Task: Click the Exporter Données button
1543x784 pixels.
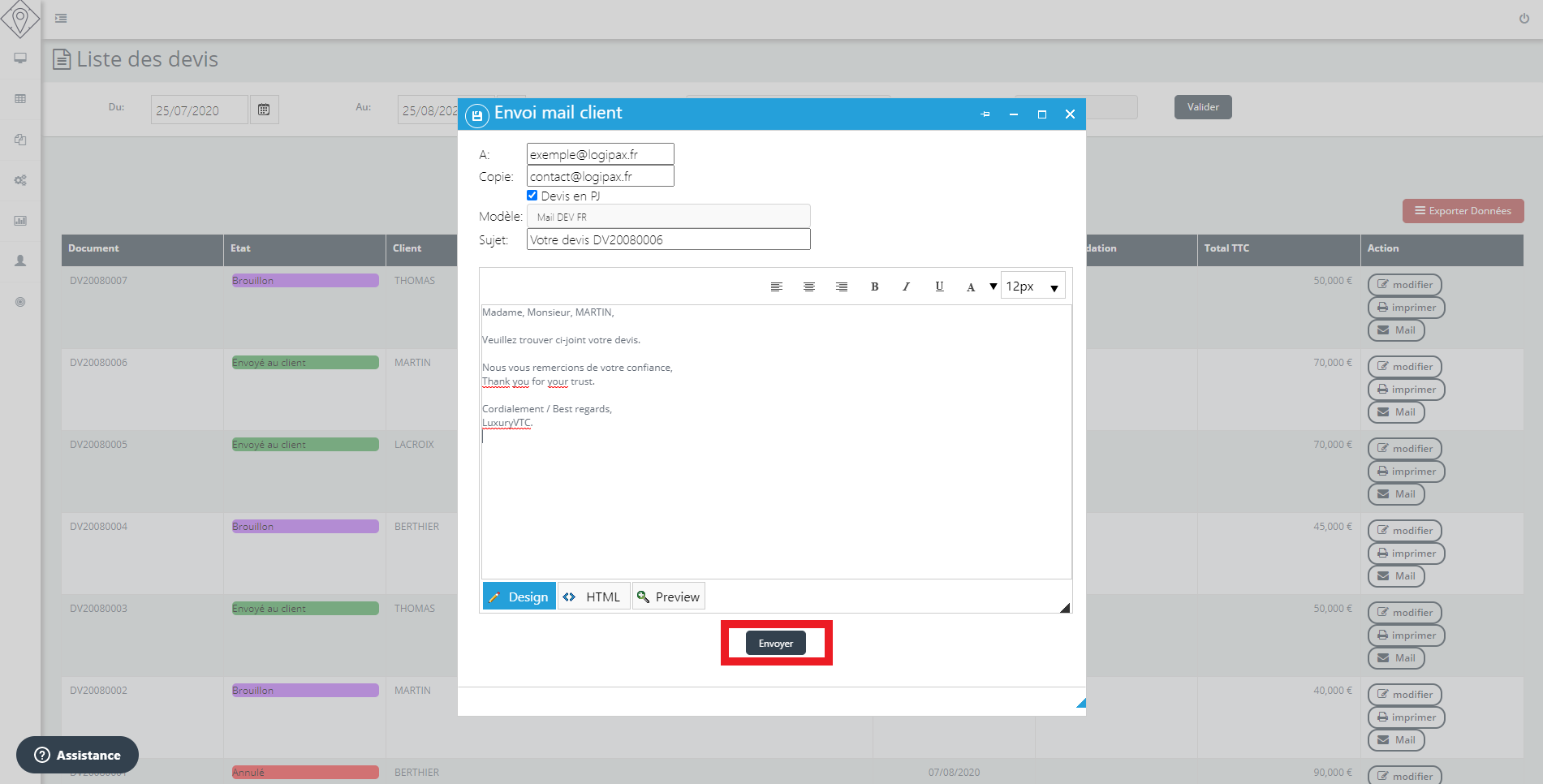Action: 1463,211
